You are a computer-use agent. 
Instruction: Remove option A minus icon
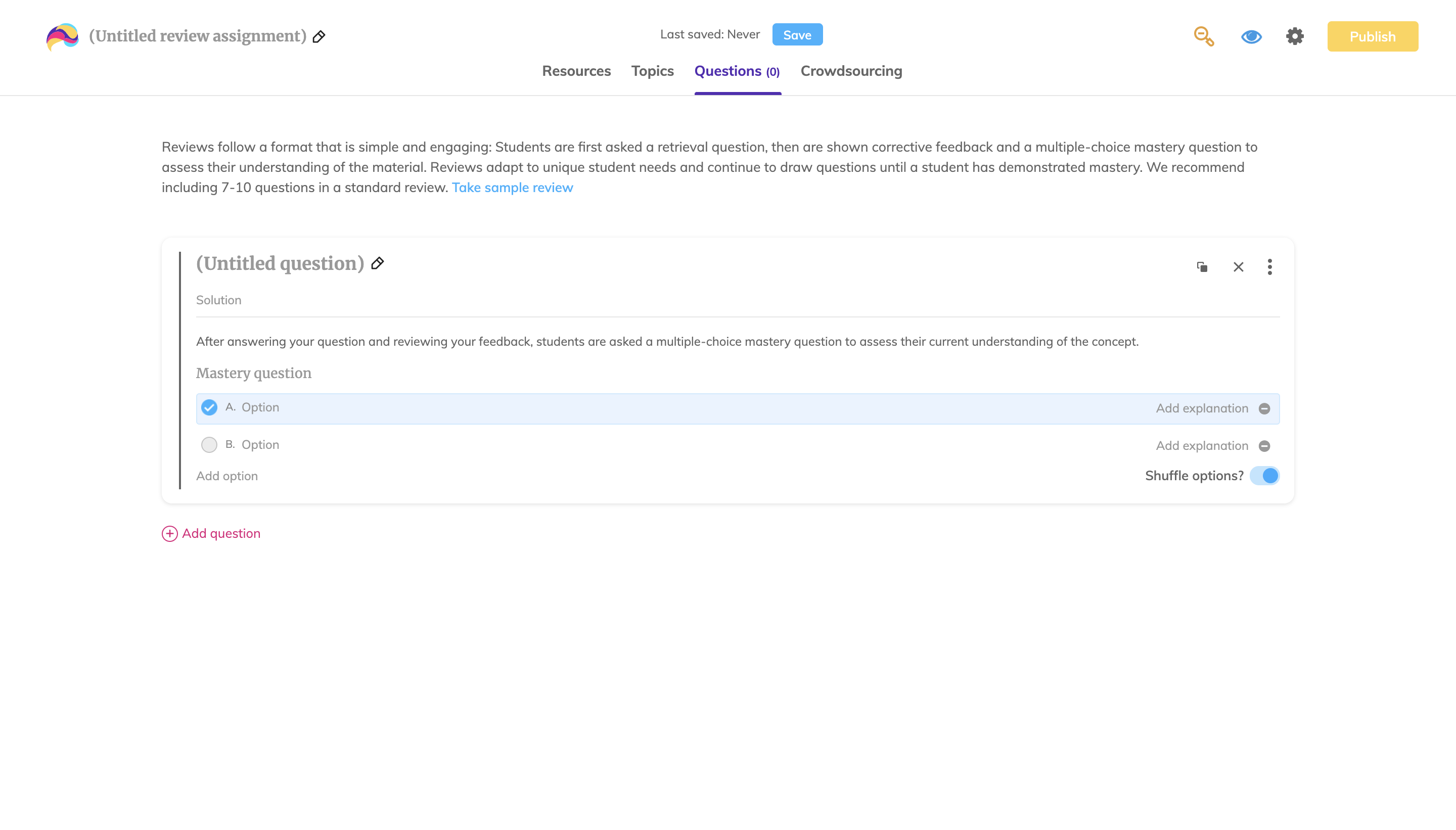tap(1264, 409)
